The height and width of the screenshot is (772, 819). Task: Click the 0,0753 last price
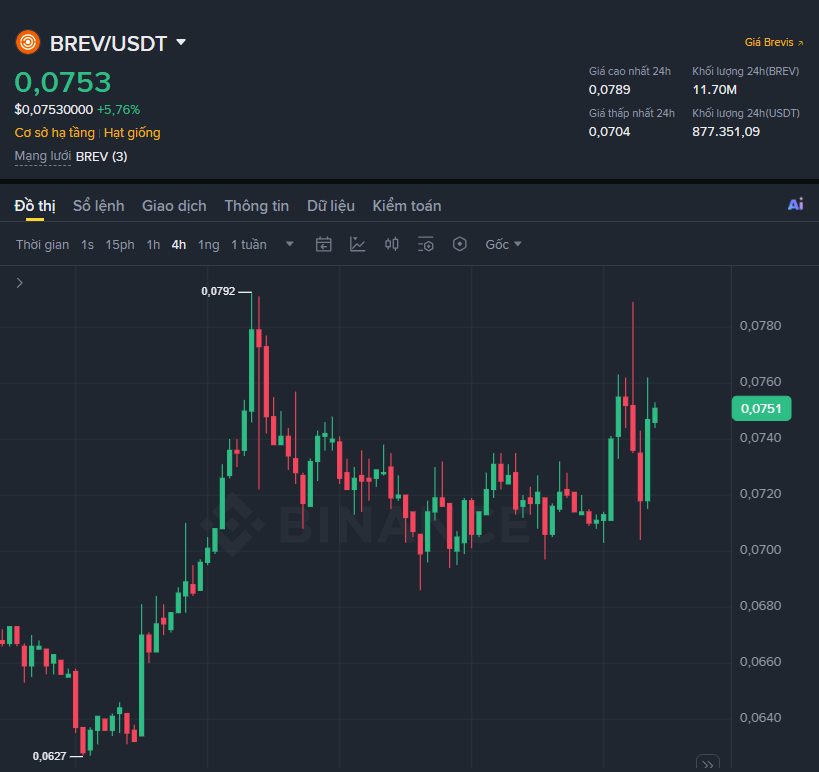click(x=63, y=83)
